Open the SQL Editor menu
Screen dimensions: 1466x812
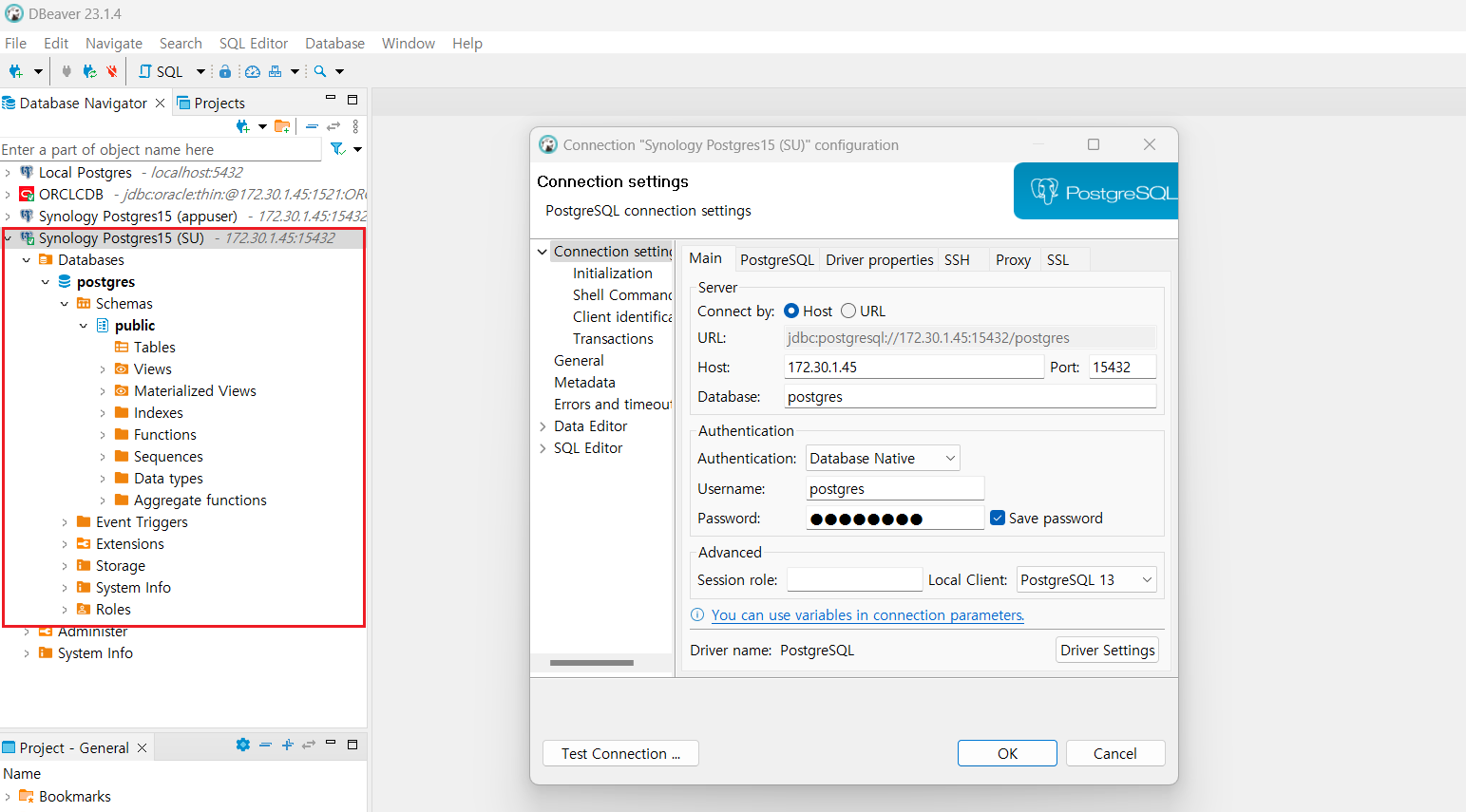254,44
